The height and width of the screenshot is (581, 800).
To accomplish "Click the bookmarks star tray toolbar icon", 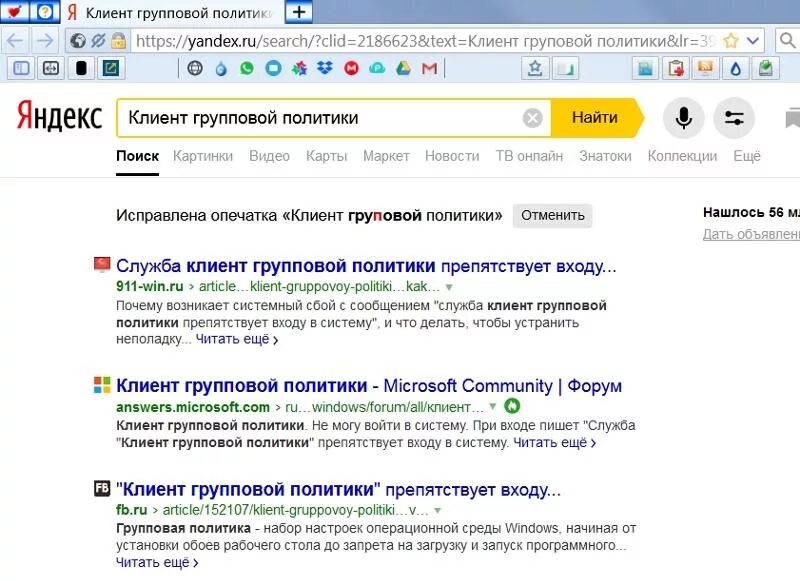I will click(x=535, y=68).
